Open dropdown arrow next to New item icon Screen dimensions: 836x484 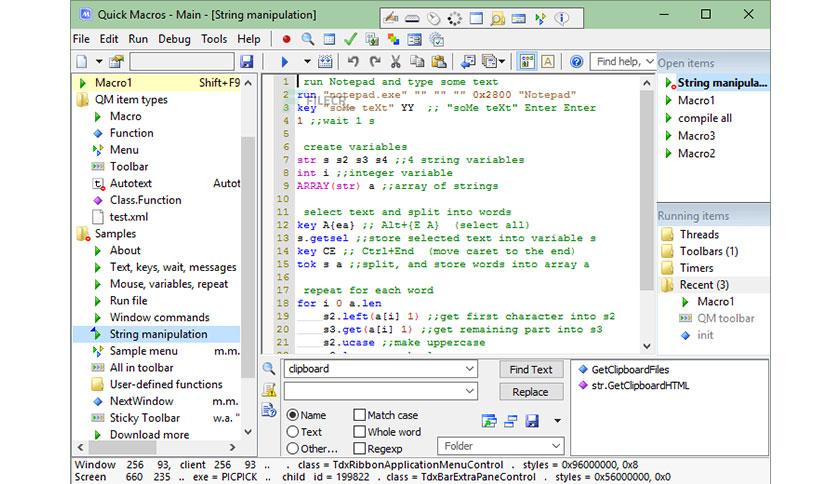99,62
